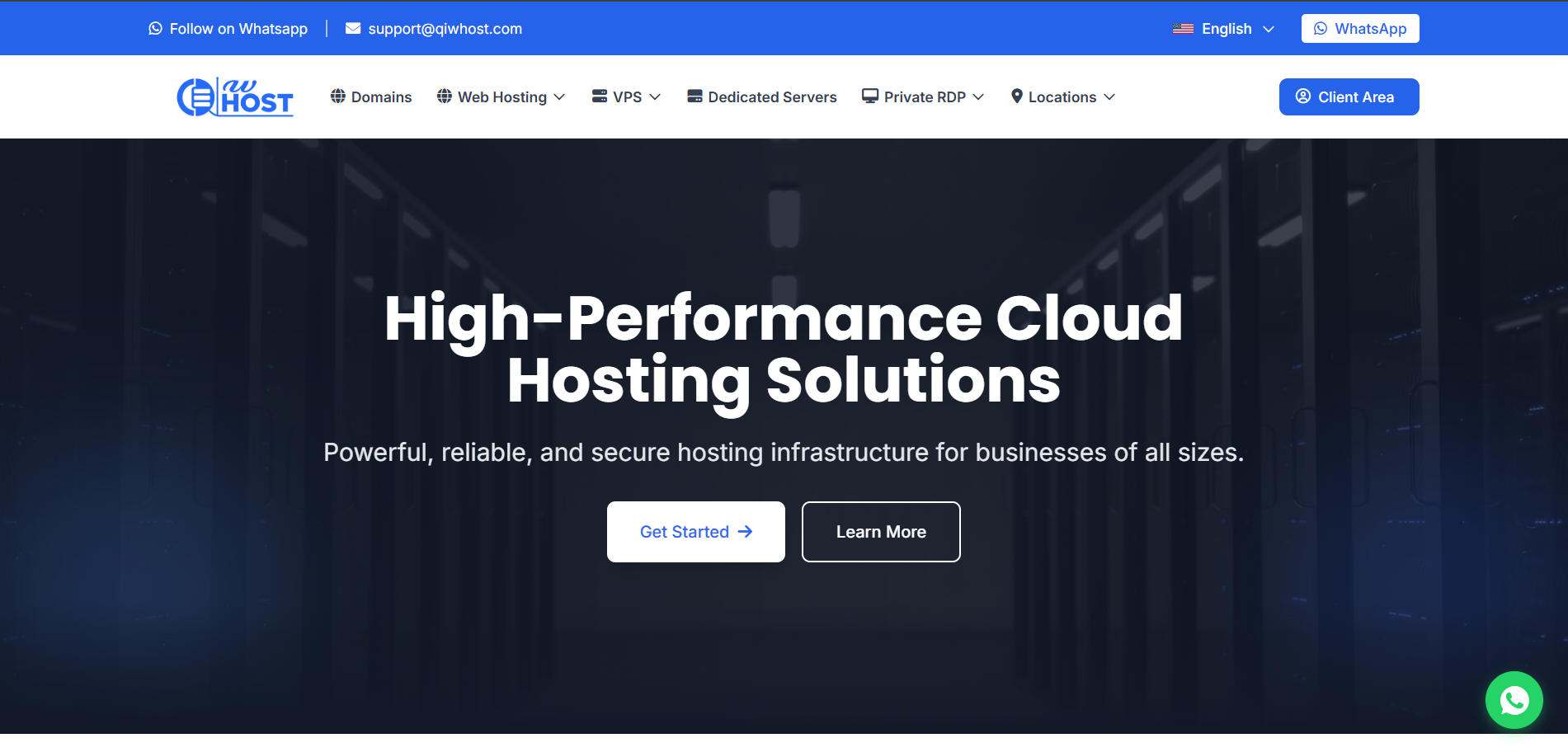The width and height of the screenshot is (1568, 752).
Task: Open the English language chevron
Action: click(x=1269, y=30)
